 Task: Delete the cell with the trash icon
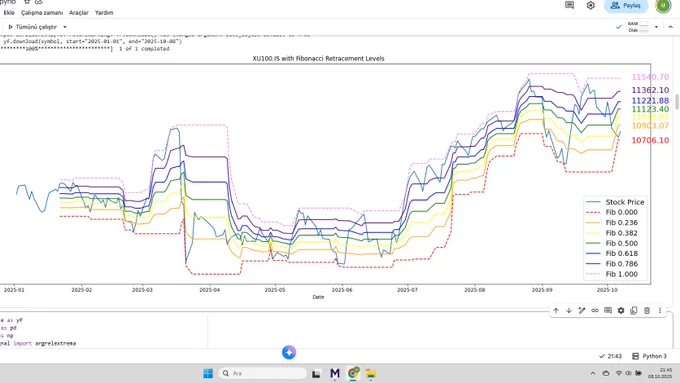(x=647, y=311)
